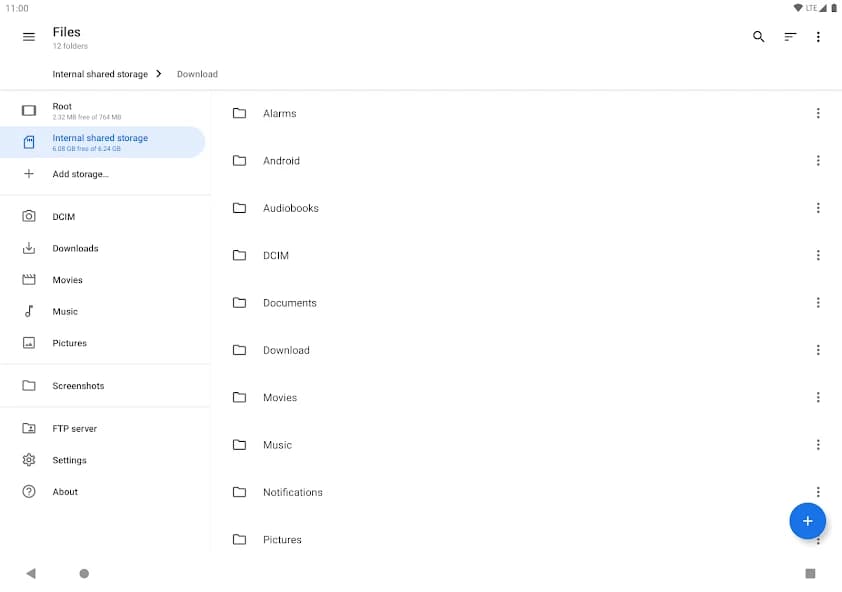Viewport: 842px width, 592px height.
Task: Tap the back navigation button
Action: [30, 573]
